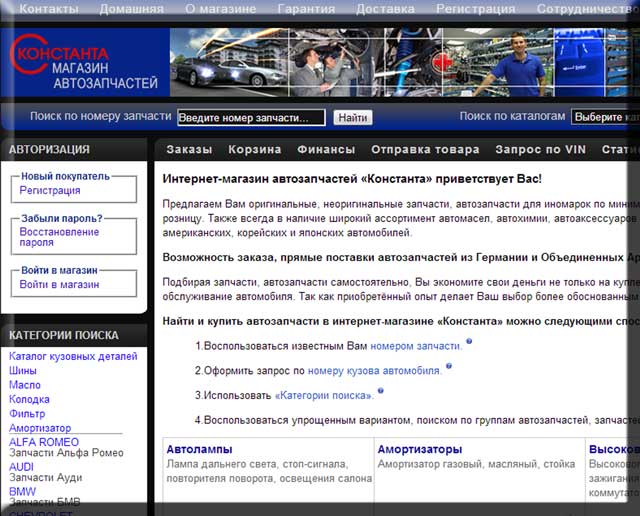Open the Контакты top menu item

(x=50, y=9)
